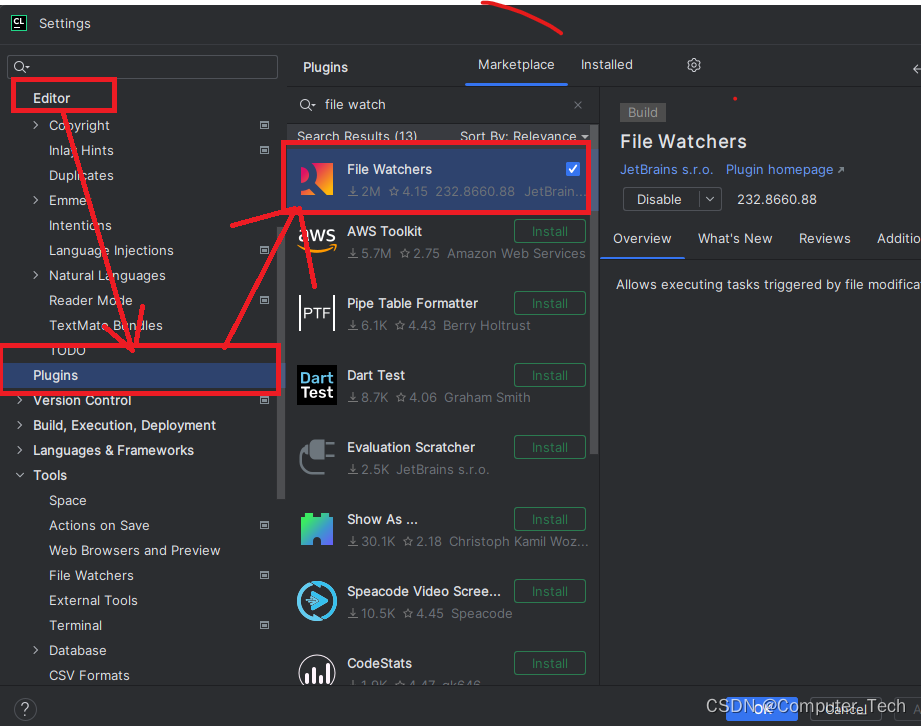Install the CodeStats plugin
This screenshot has height=726, width=921.
coord(550,663)
